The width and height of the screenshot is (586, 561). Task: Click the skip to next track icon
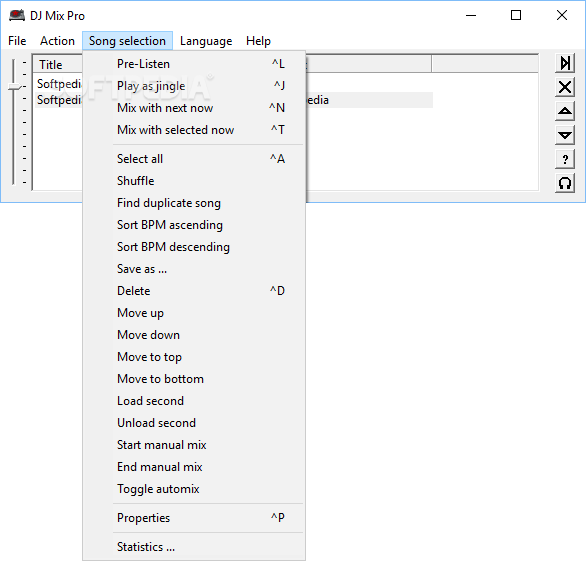(x=565, y=63)
